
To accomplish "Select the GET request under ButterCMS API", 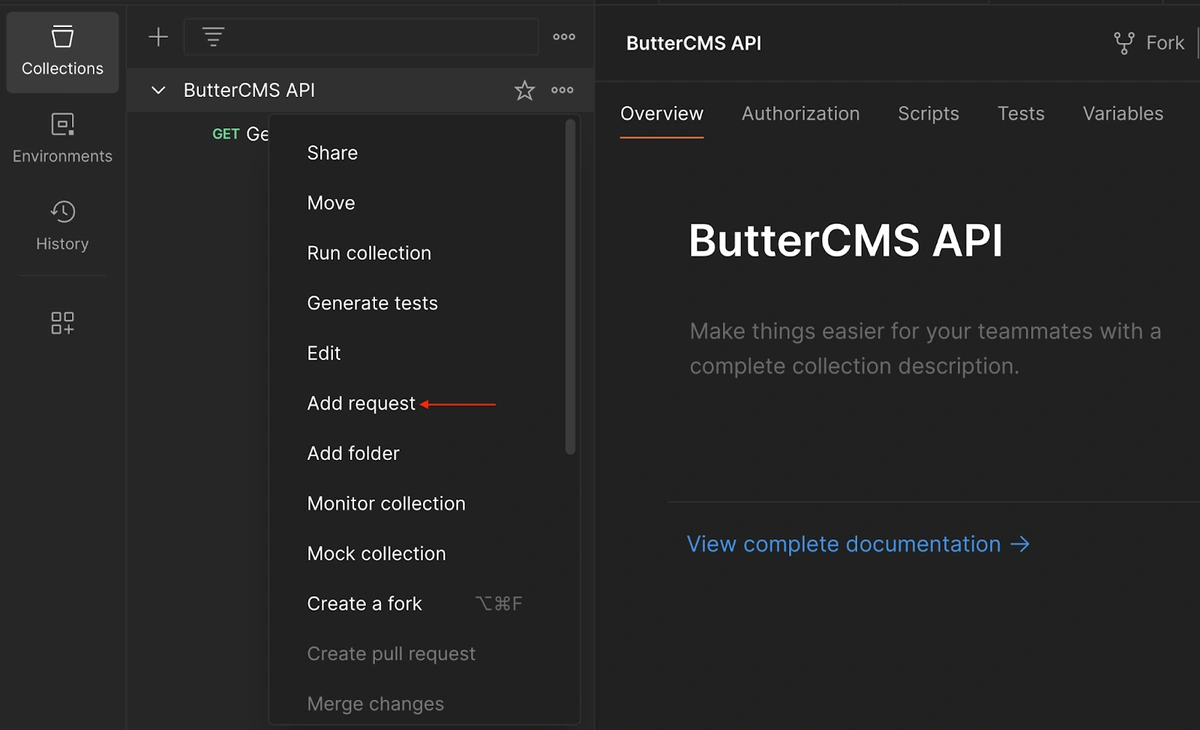I will 240,134.
